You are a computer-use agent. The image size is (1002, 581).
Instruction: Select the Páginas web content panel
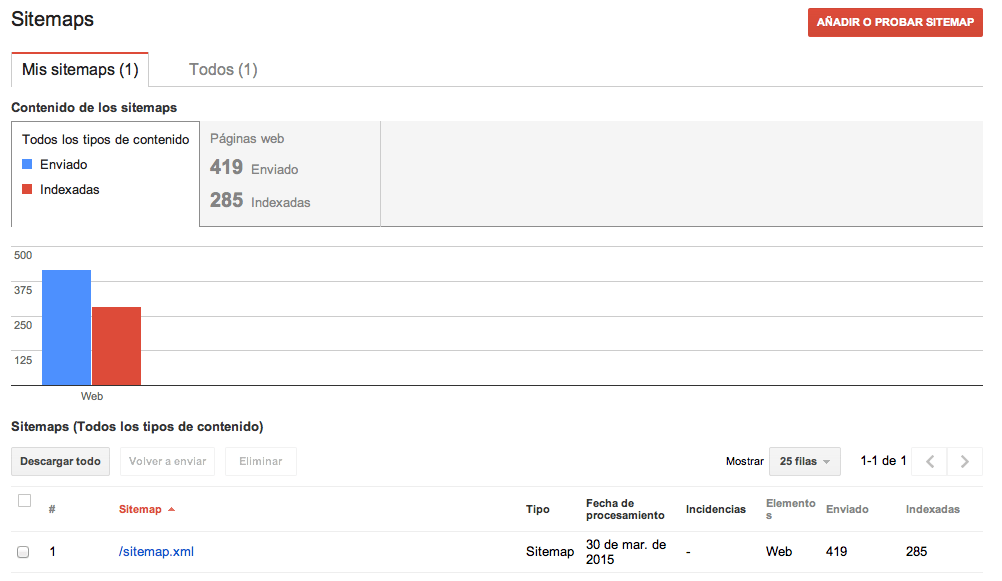288,172
